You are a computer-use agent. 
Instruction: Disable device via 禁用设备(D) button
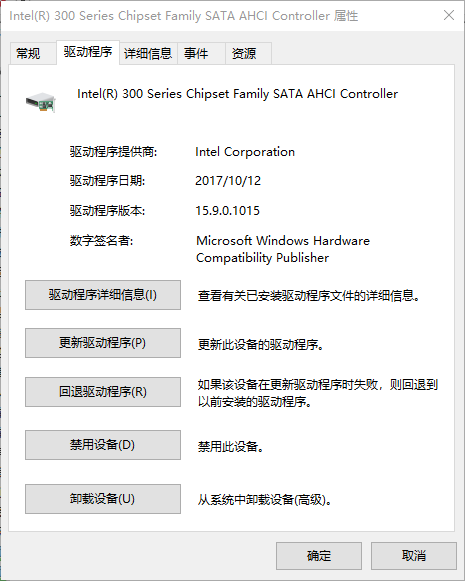[103, 445]
